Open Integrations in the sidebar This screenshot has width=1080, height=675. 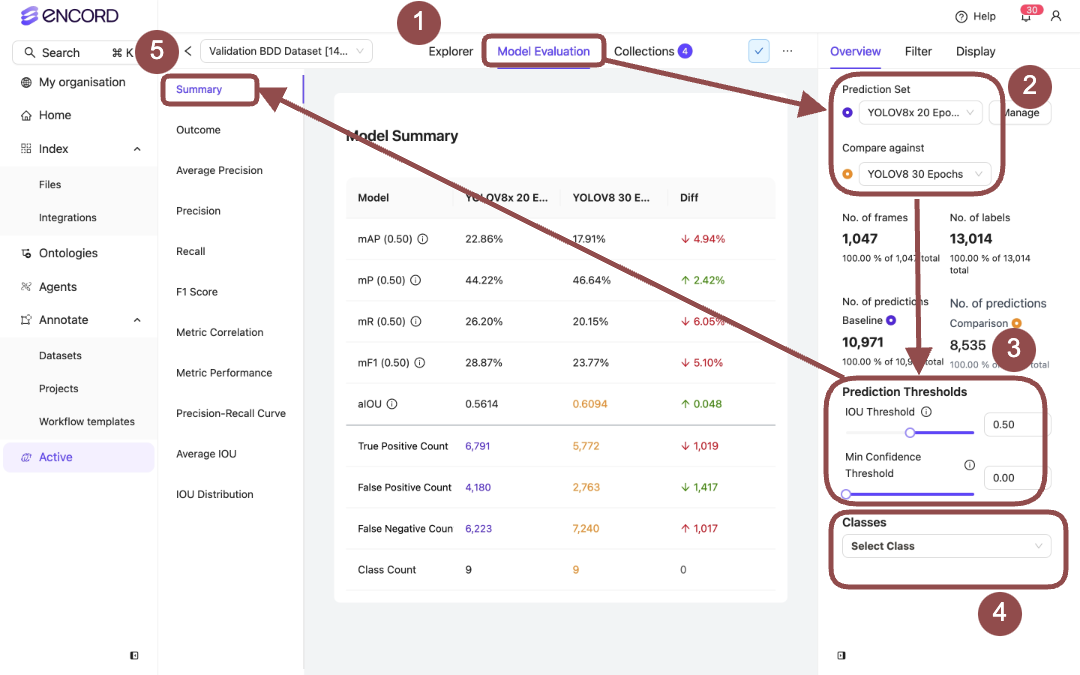[x=68, y=218]
